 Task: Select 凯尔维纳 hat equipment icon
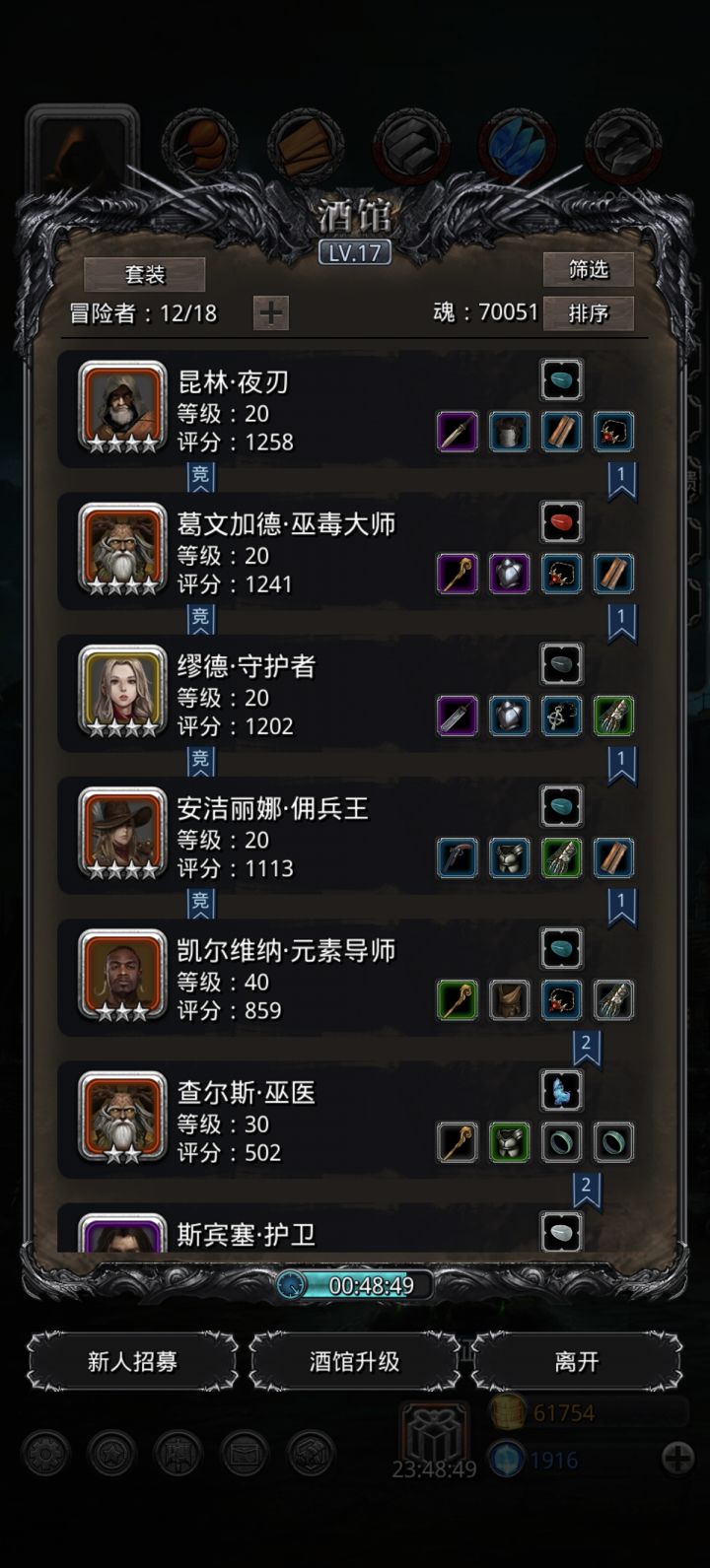coord(510,999)
